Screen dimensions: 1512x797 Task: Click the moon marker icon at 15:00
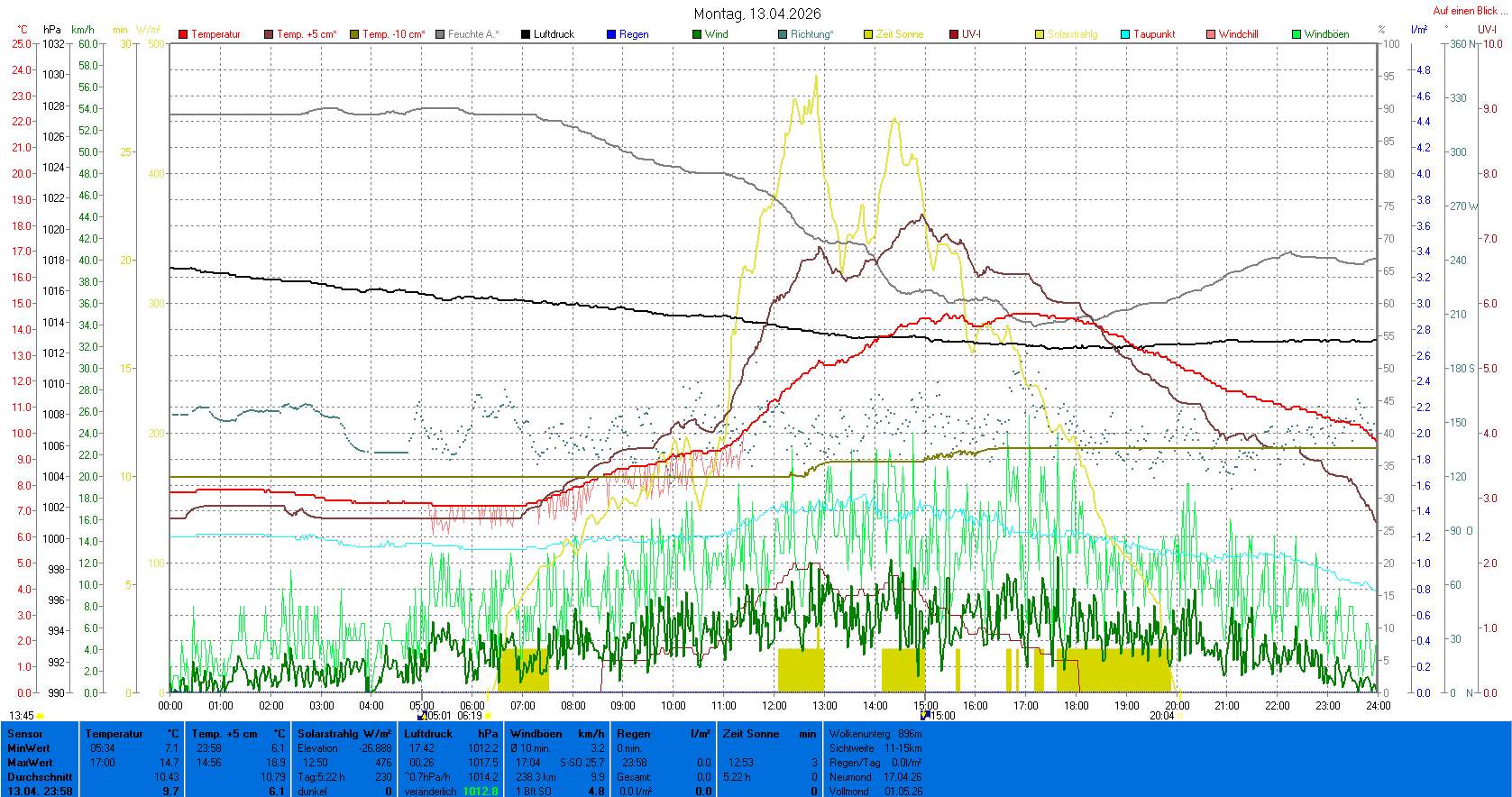click(924, 715)
